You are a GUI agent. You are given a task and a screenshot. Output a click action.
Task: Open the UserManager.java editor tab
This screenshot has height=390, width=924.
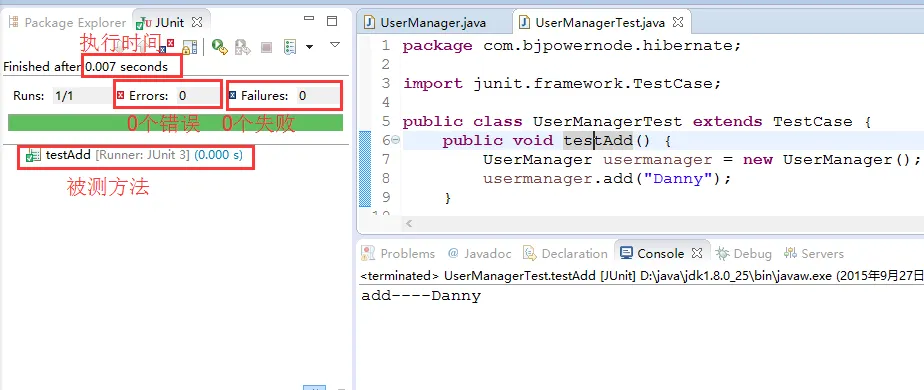tap(425, 22)
